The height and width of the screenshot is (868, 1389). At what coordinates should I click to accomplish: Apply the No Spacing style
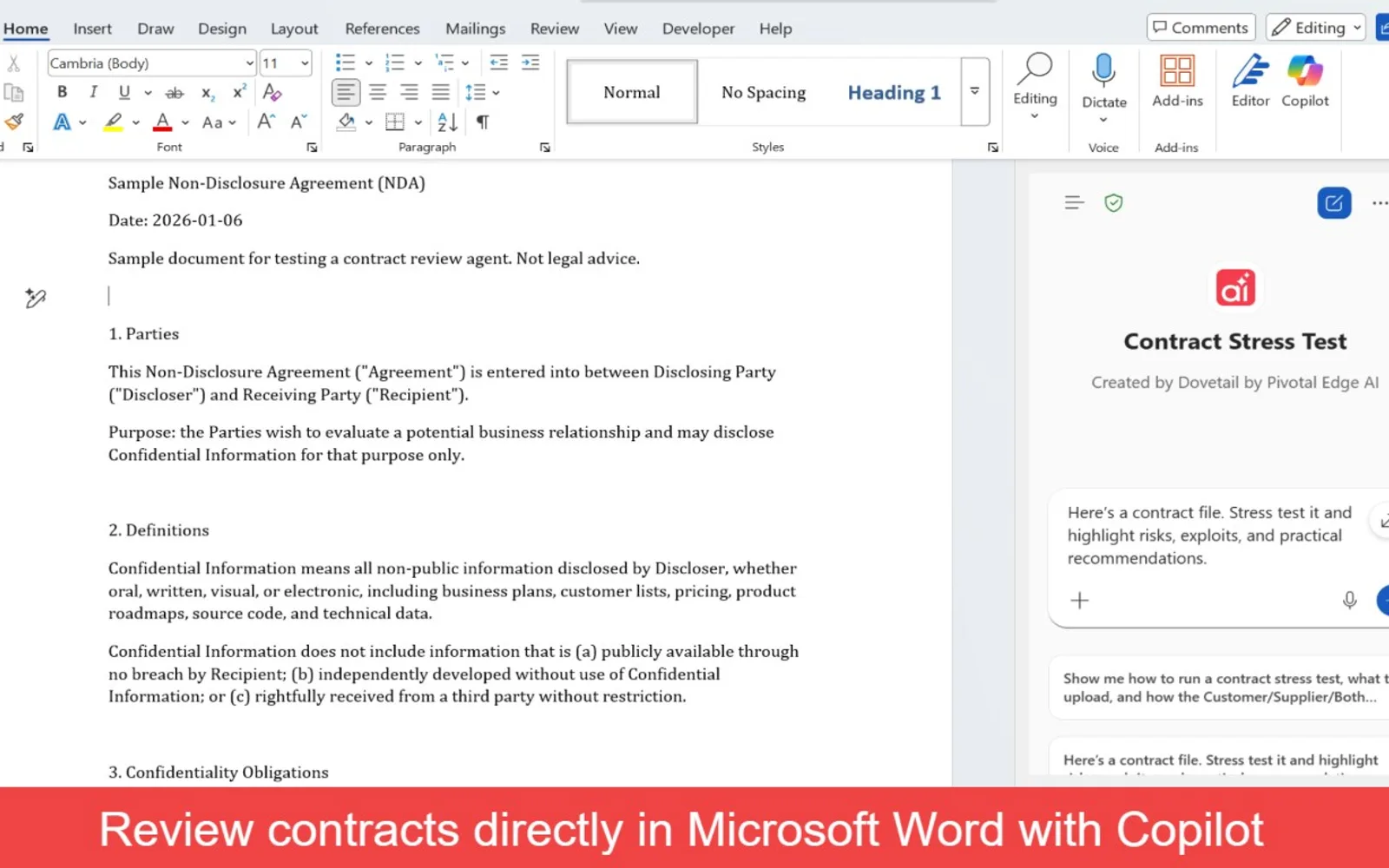click(764, 92)
